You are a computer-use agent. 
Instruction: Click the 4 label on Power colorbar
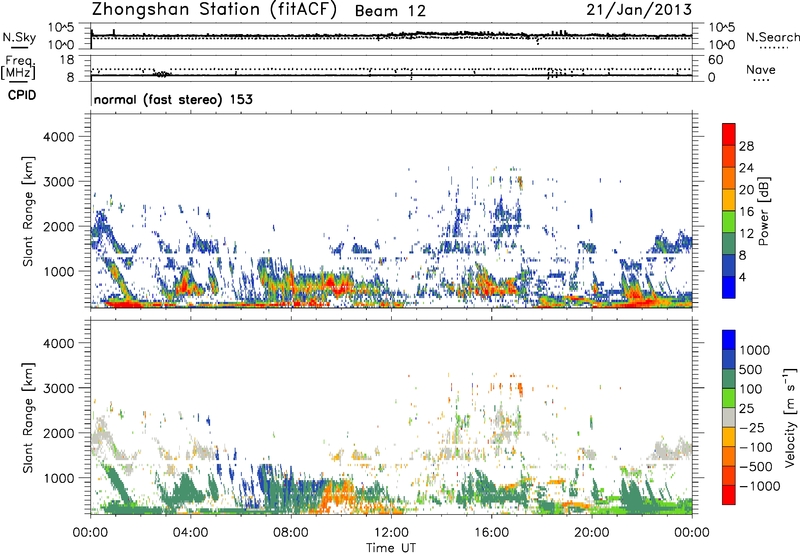[743, 278]
